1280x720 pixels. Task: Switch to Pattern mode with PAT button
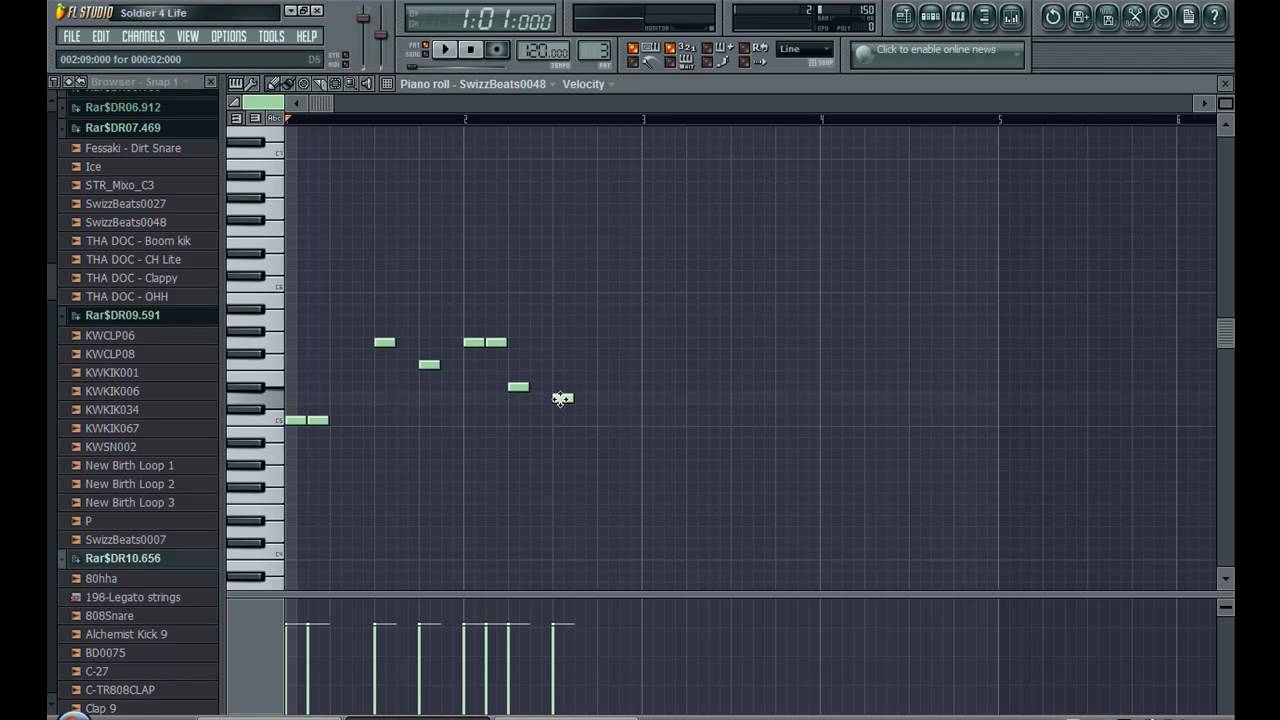tap(424, 45)
